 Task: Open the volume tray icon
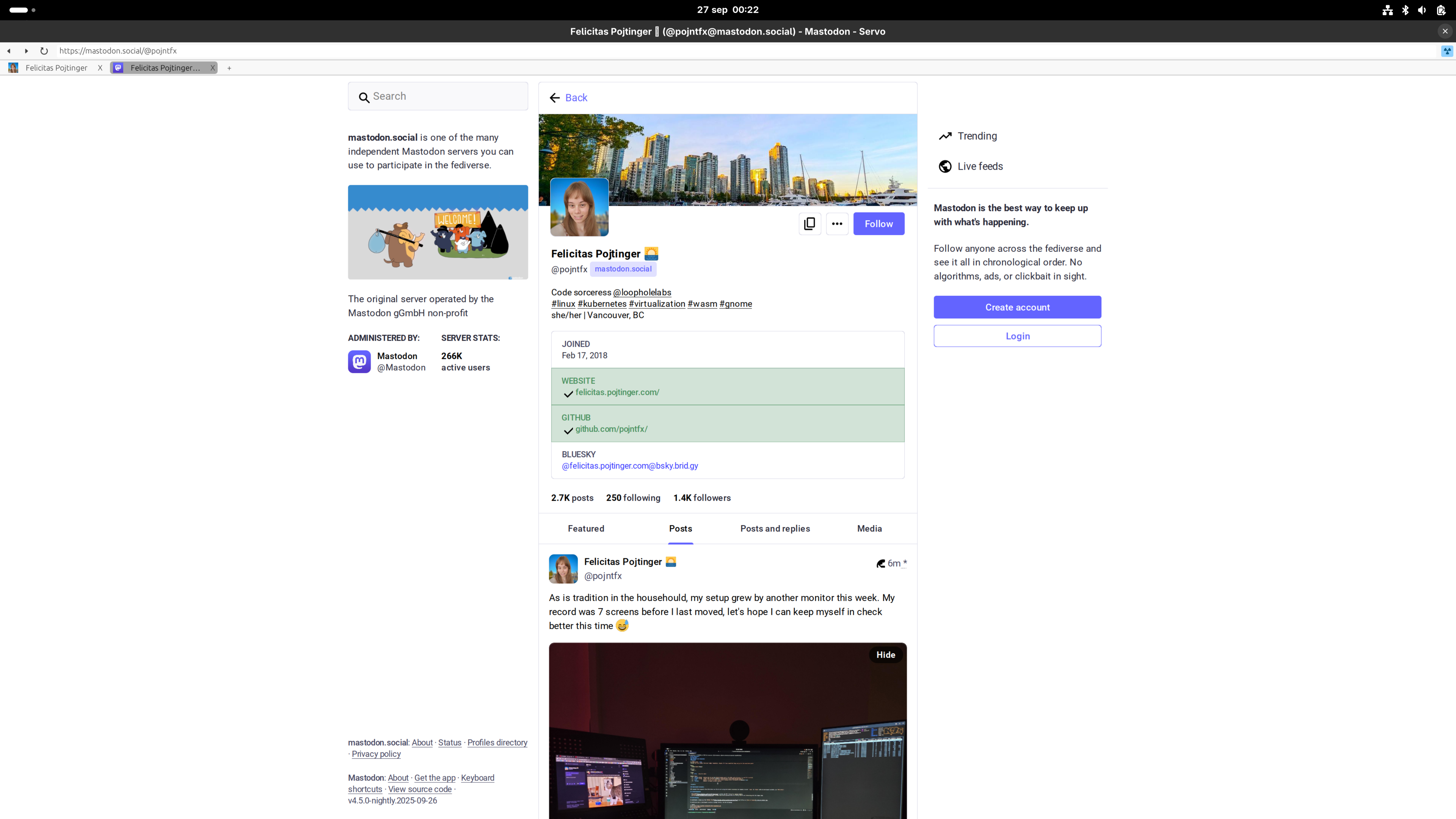click(1422, 10)
